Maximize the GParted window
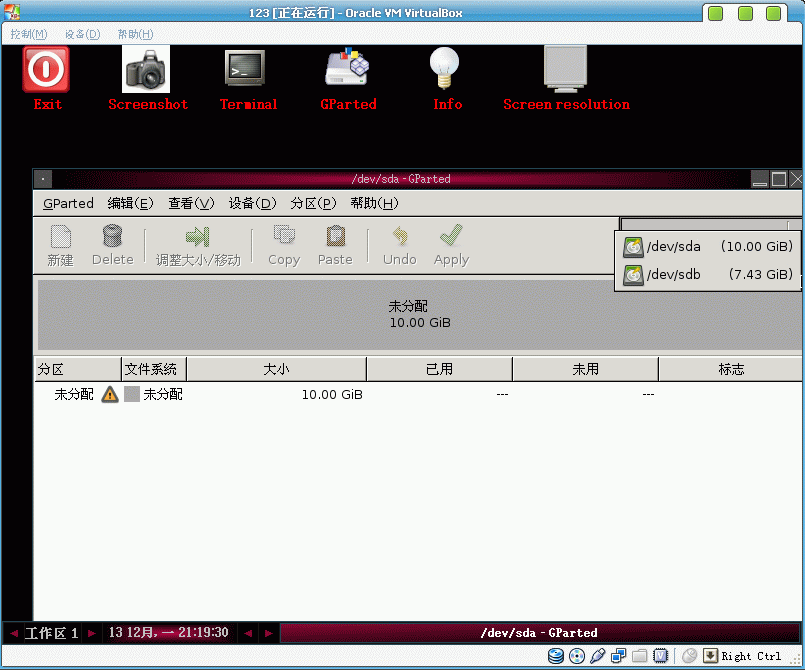Viewport: 805px width, 670px height. (x=779, y=179)
